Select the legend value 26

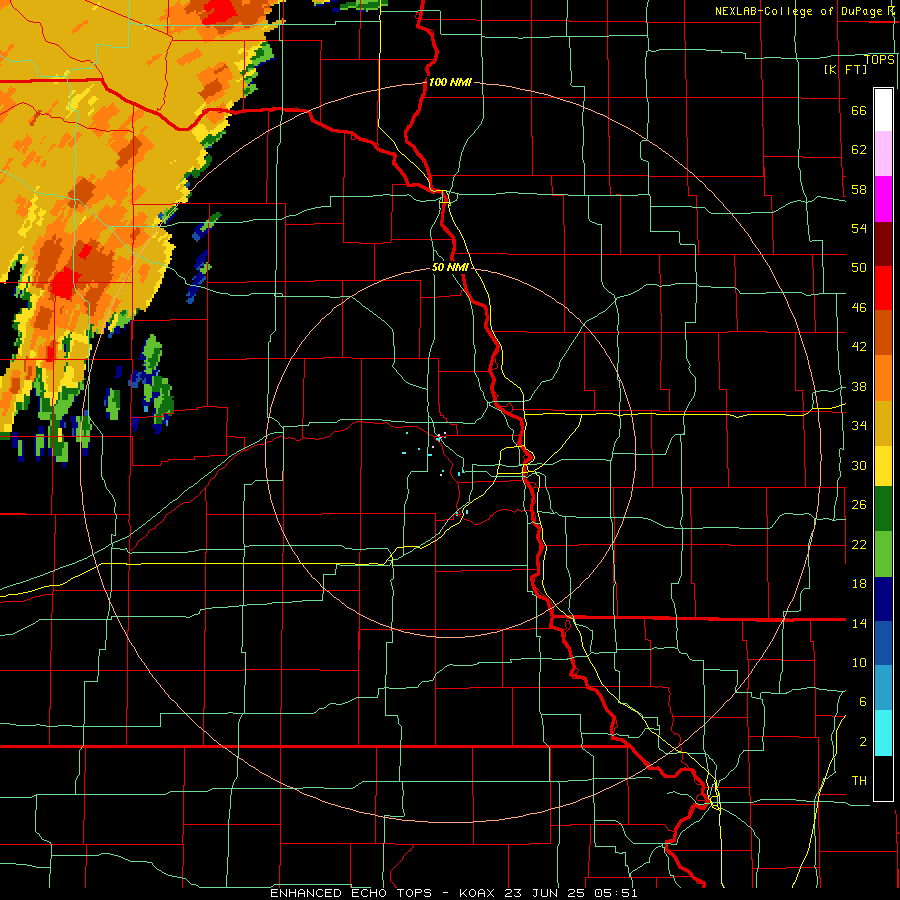click(x=859, y=505)
